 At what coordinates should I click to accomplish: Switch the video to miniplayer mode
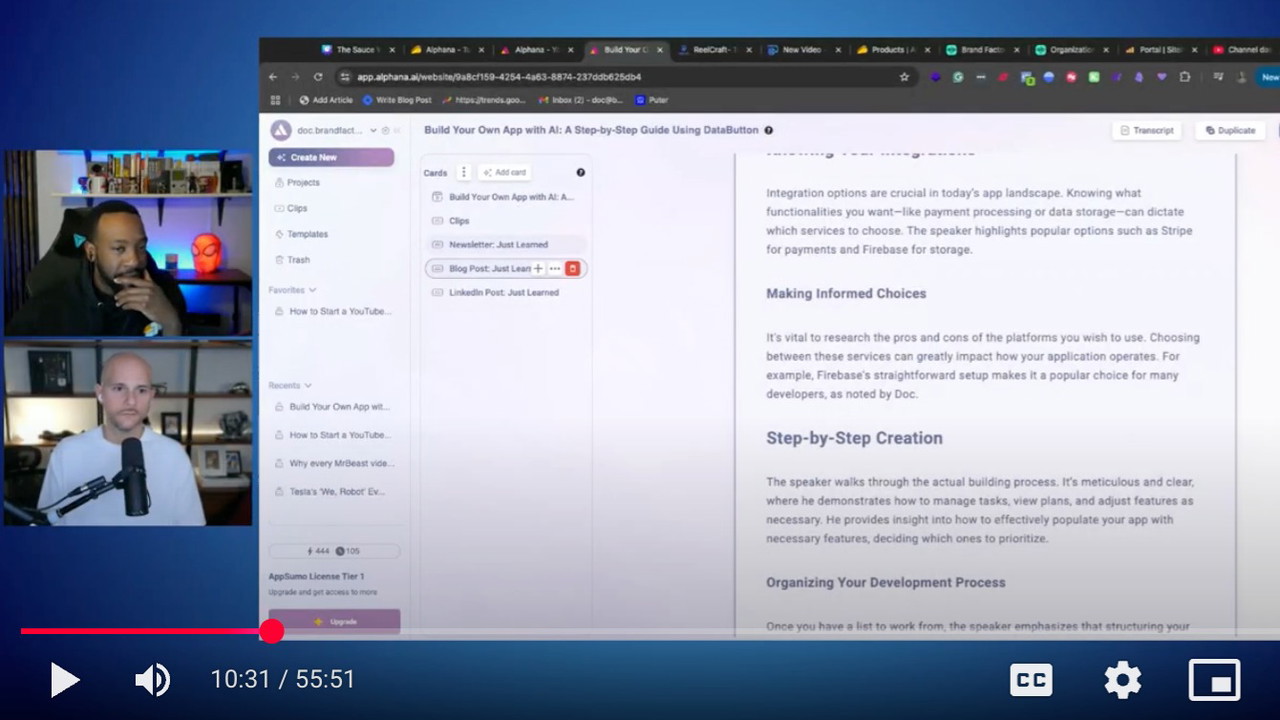[1214, 680]
